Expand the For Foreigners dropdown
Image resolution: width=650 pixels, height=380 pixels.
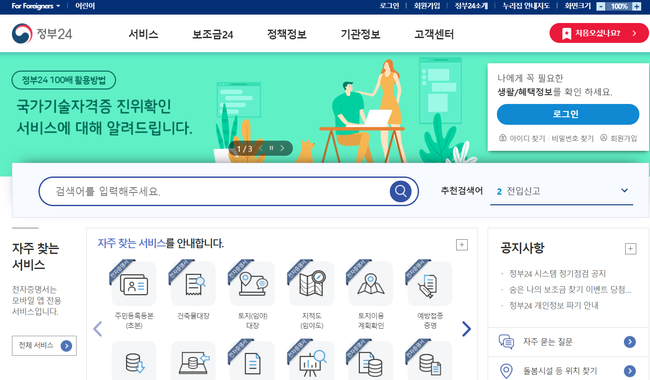pyautogui.click(x=36, y=6)
